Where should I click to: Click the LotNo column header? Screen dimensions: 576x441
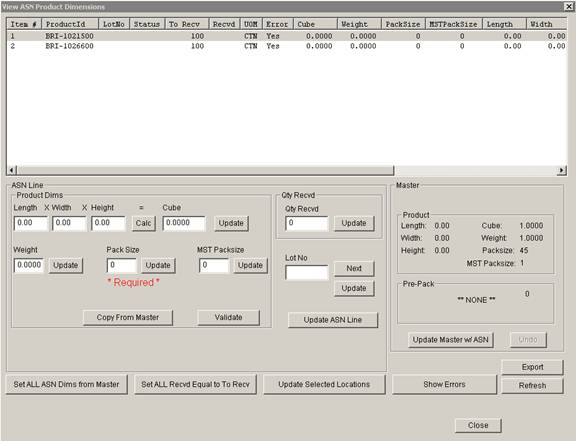click(x=114, y=24)
